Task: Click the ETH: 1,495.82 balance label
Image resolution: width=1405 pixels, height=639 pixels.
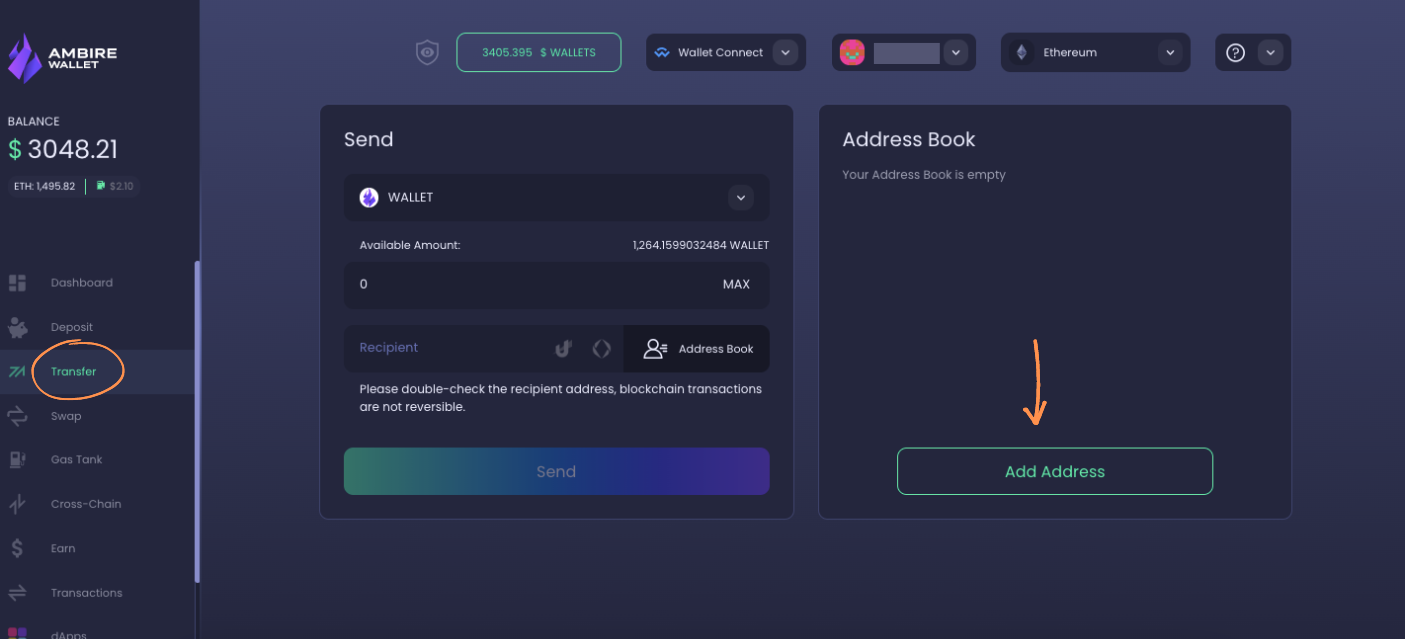Action: [x=45, y=186]
